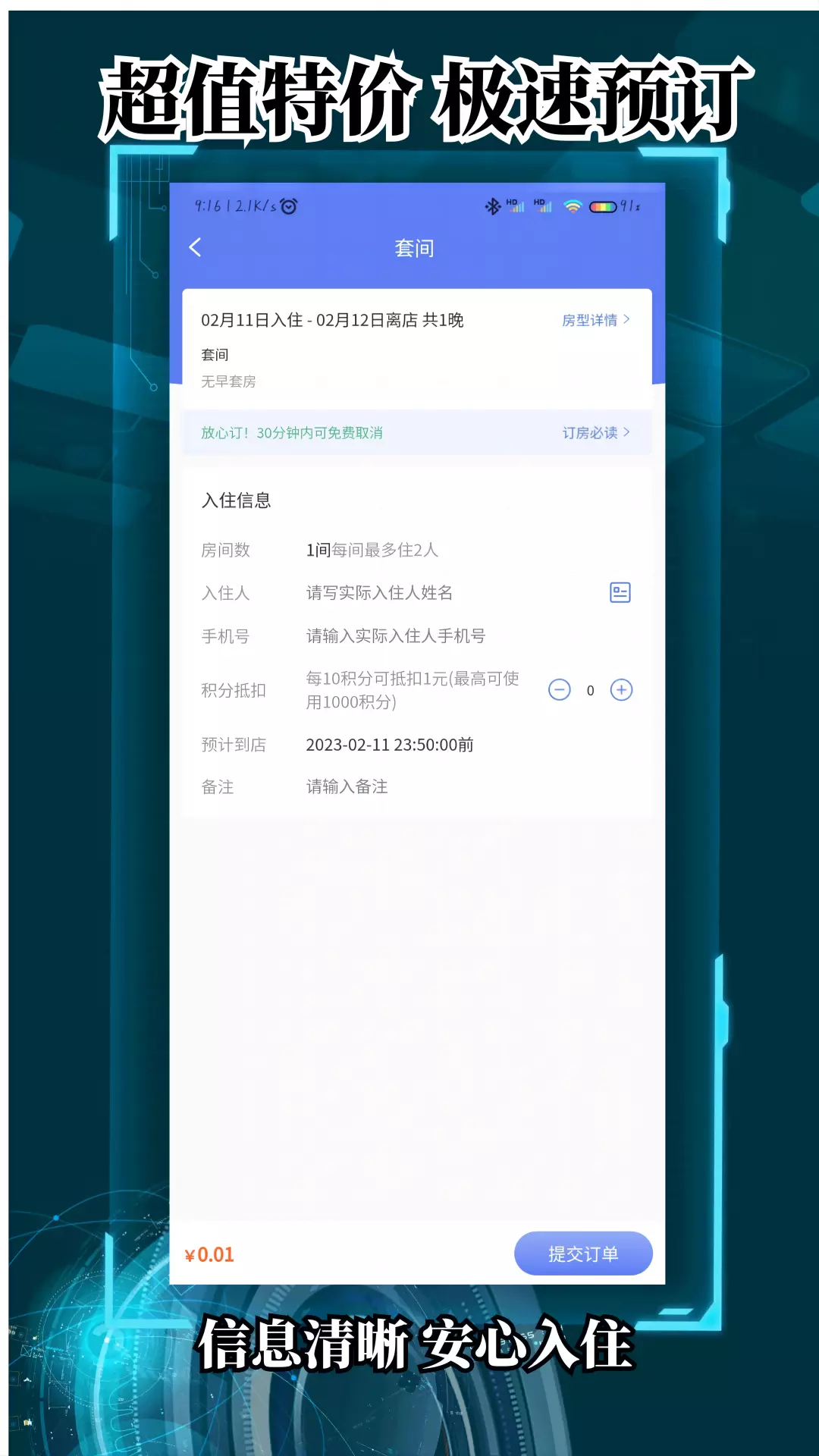Viewport: 819px width, 1456px height.
Task: Tap the alarm clock status icon
Action: (289, 206)
